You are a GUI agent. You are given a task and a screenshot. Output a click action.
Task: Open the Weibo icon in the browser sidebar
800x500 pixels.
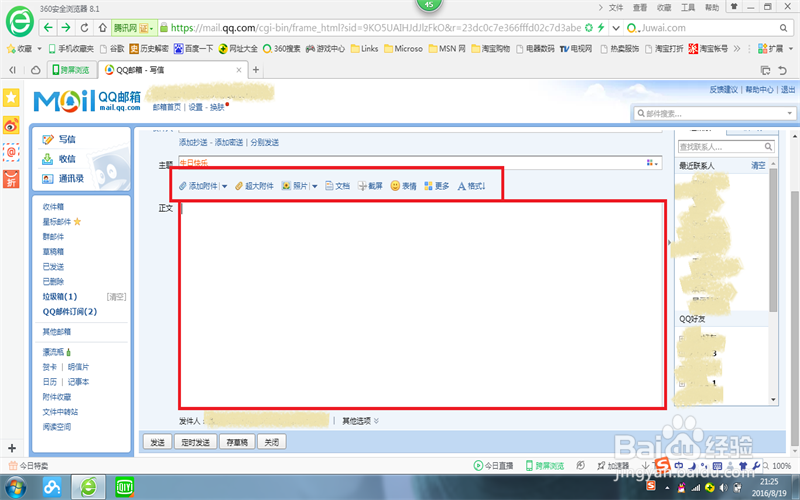11,124
